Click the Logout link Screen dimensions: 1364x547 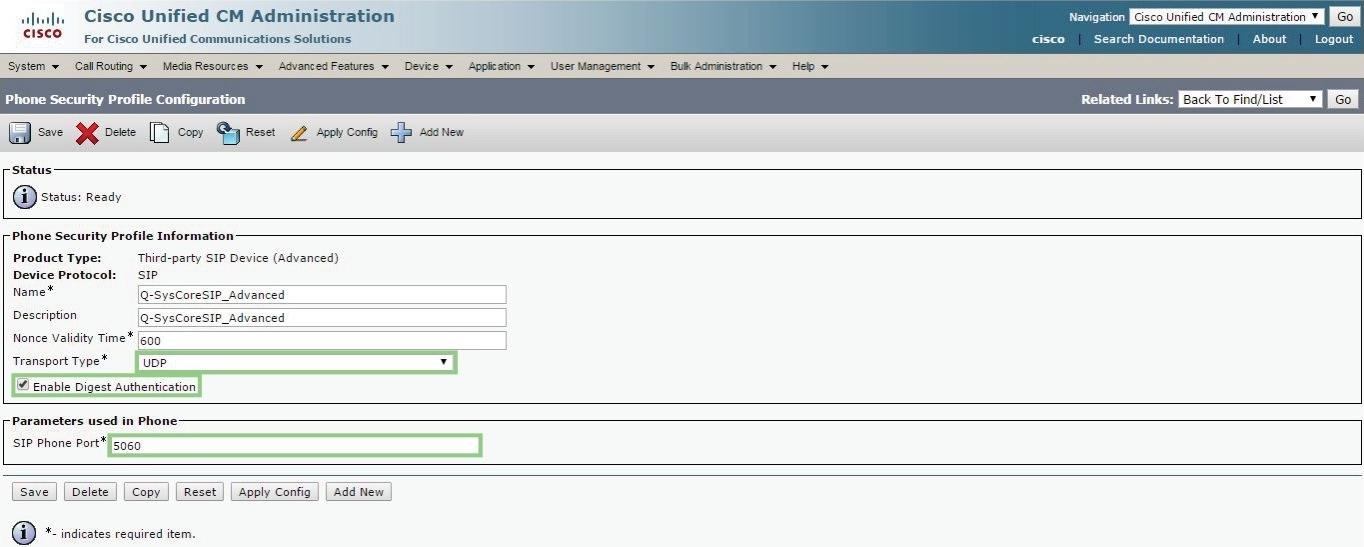pyautogui.click(x=1333, y=39)
